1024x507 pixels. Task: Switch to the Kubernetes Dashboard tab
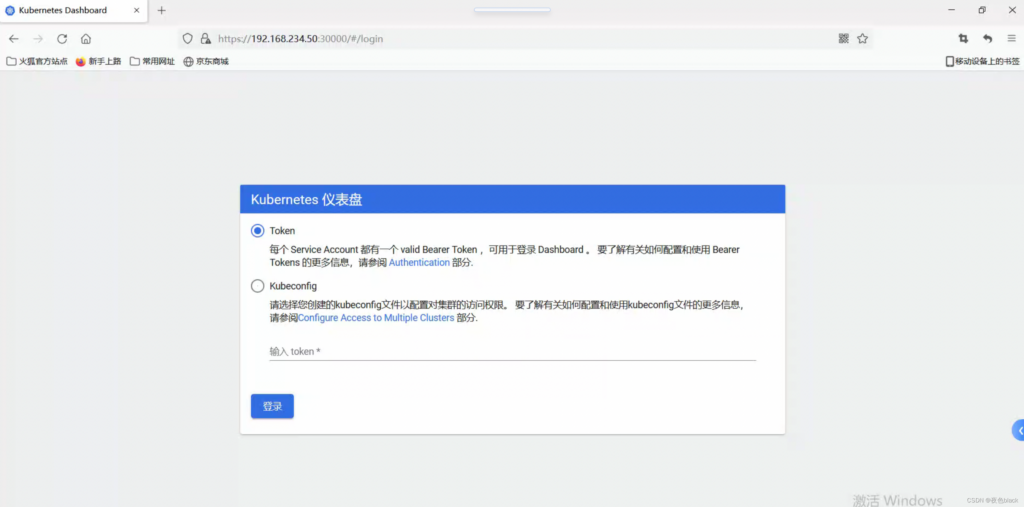point(74,10)
